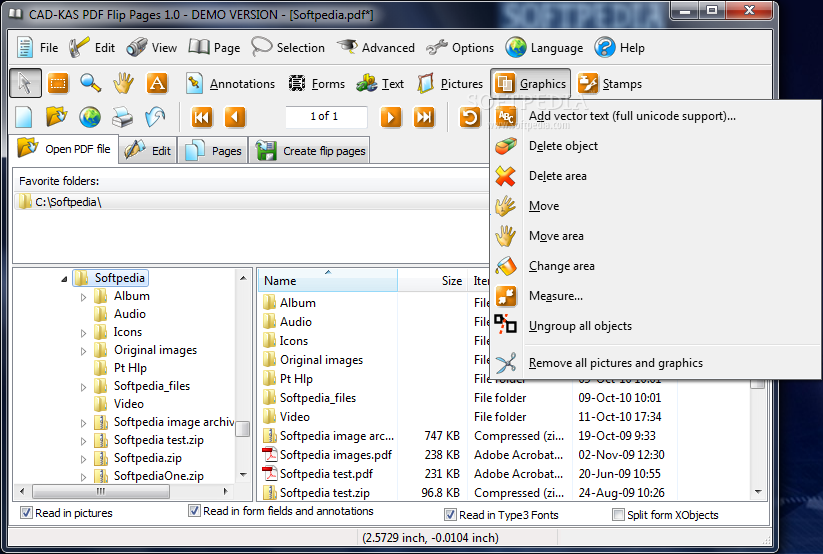Viewport: 823px width, 554px height.
Task: Open the File menu
Action: click(37, 48)
